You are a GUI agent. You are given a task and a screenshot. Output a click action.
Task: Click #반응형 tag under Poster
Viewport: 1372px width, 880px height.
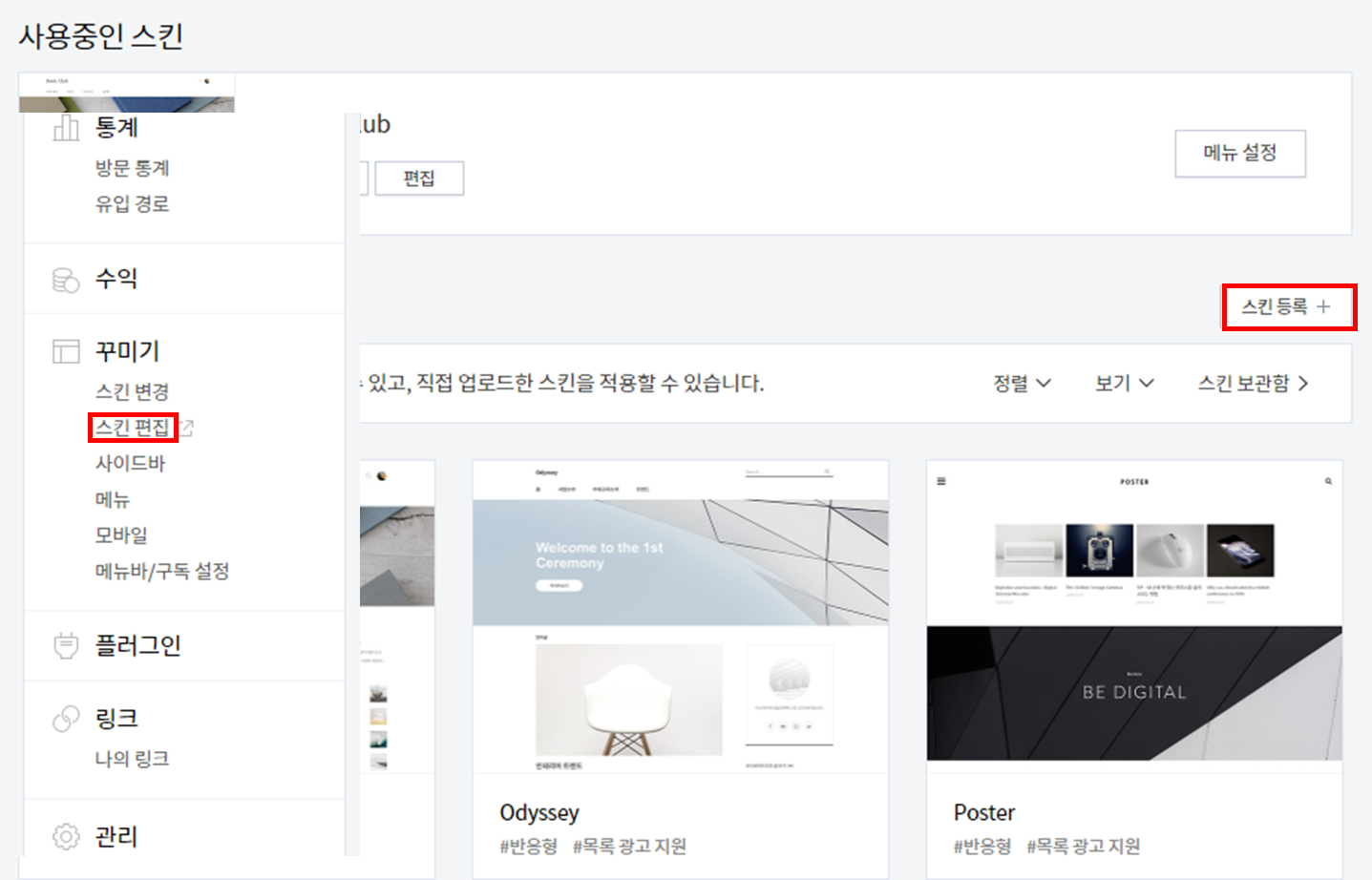tap(982, 847)
